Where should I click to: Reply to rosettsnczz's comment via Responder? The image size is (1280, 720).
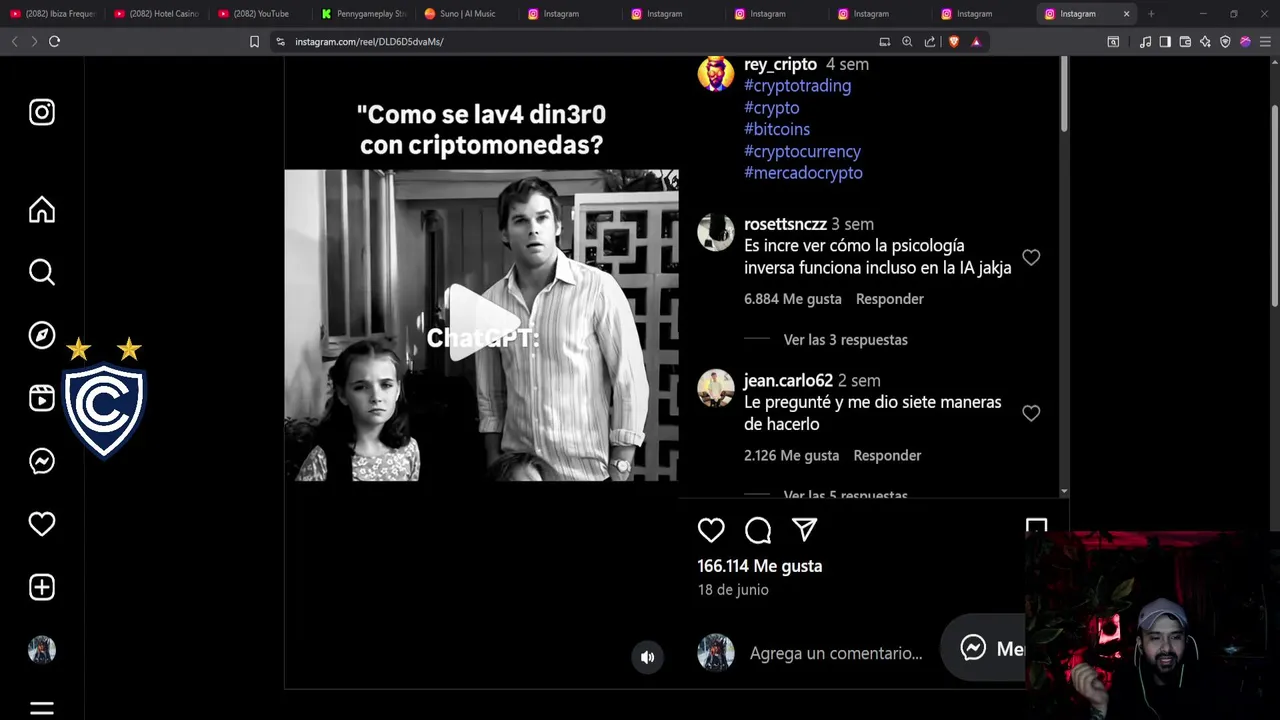click(890, 299)
